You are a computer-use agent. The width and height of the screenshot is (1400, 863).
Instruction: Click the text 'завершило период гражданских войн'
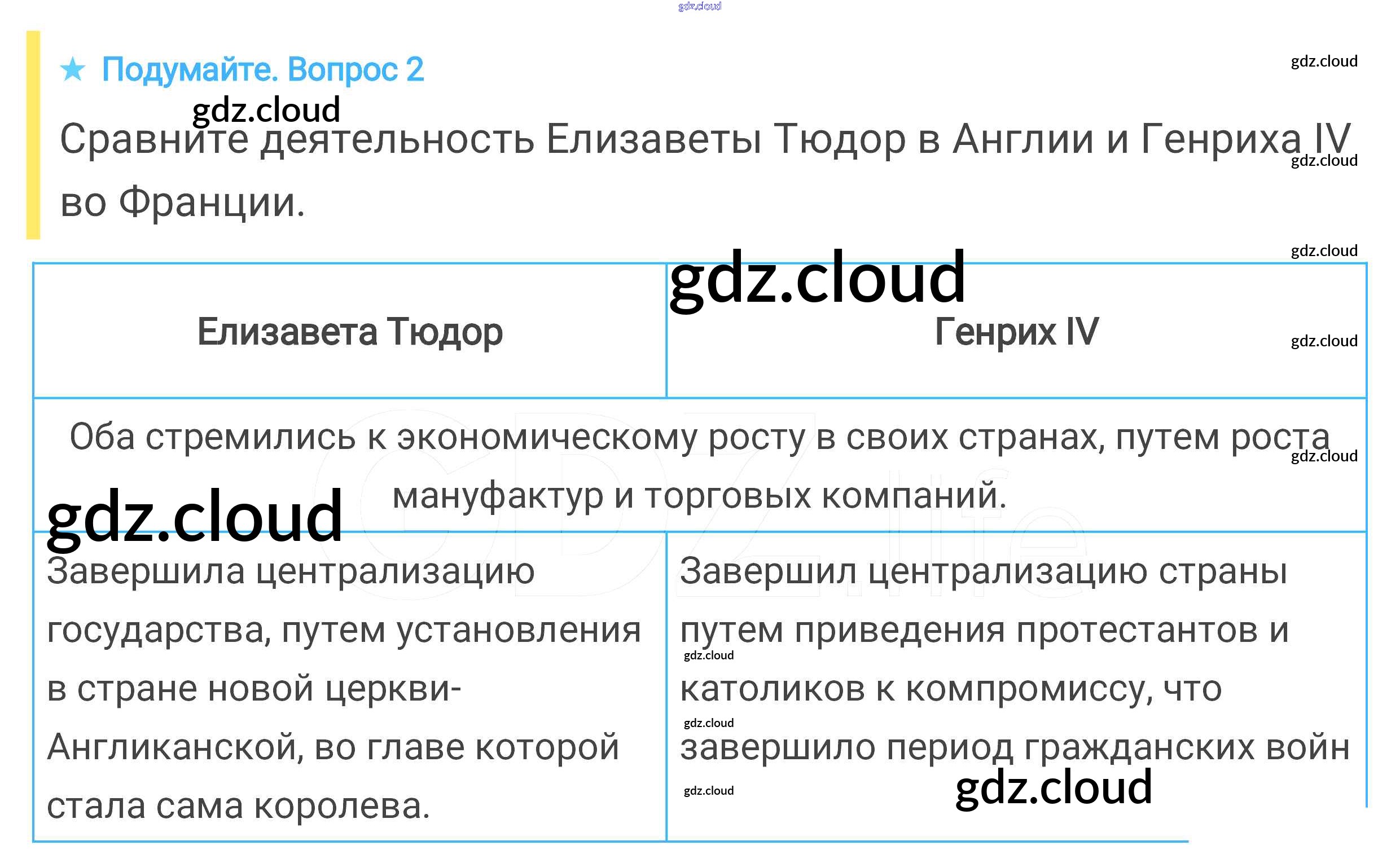click(1015, 747)
